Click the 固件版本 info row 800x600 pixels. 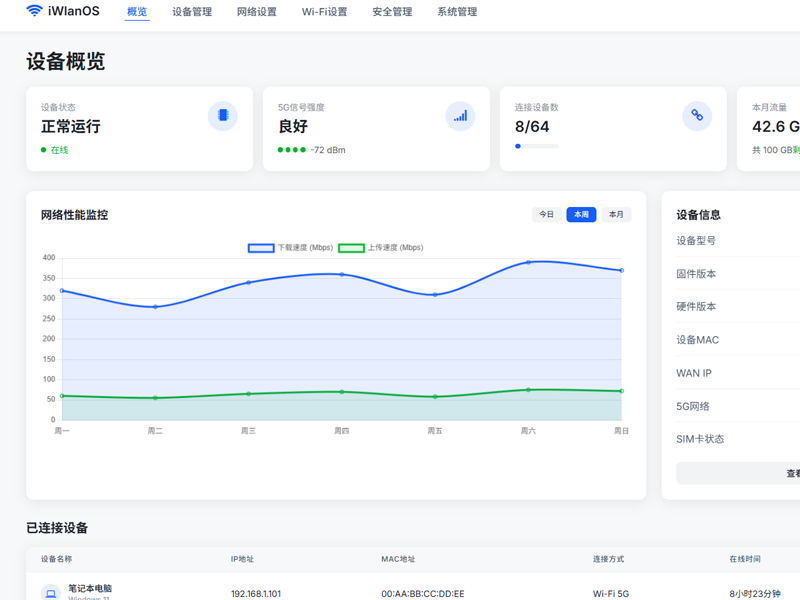click(738, 274)
